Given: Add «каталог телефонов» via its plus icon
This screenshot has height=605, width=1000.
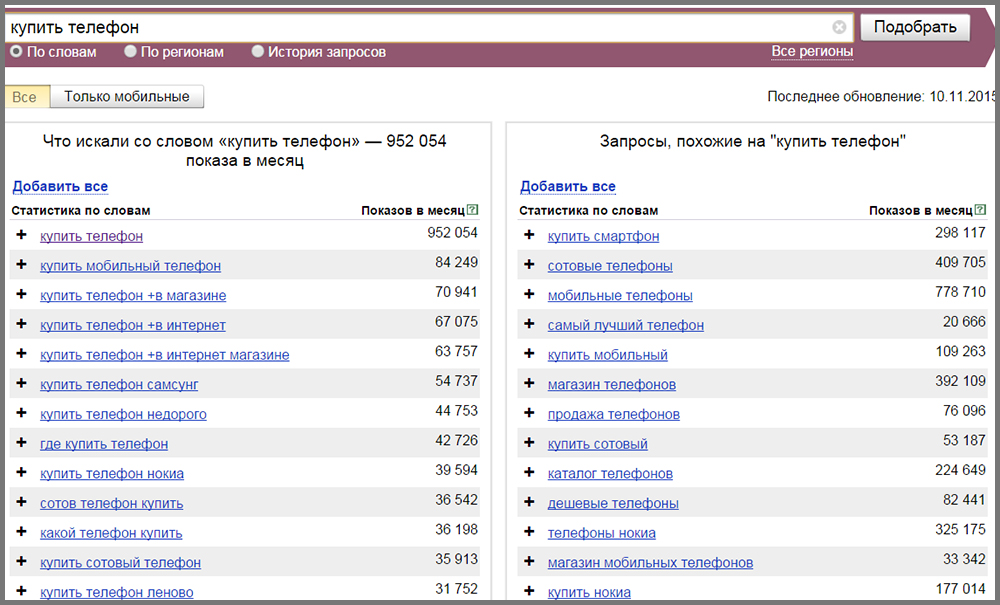Looking at the screenshot, I should pyautogui.click(x=529, y=473).
